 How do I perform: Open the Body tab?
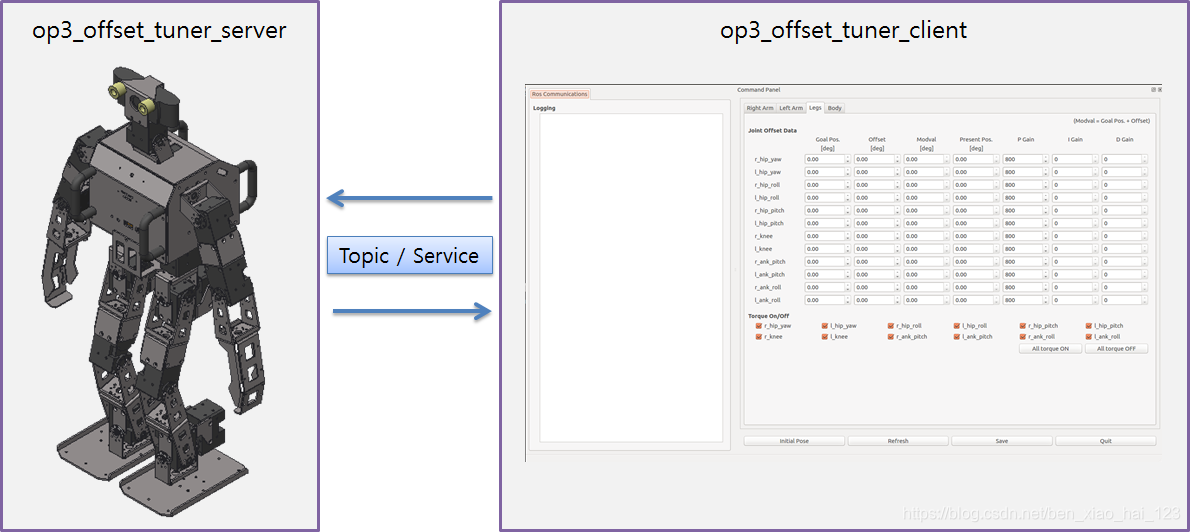pos(835,108)
